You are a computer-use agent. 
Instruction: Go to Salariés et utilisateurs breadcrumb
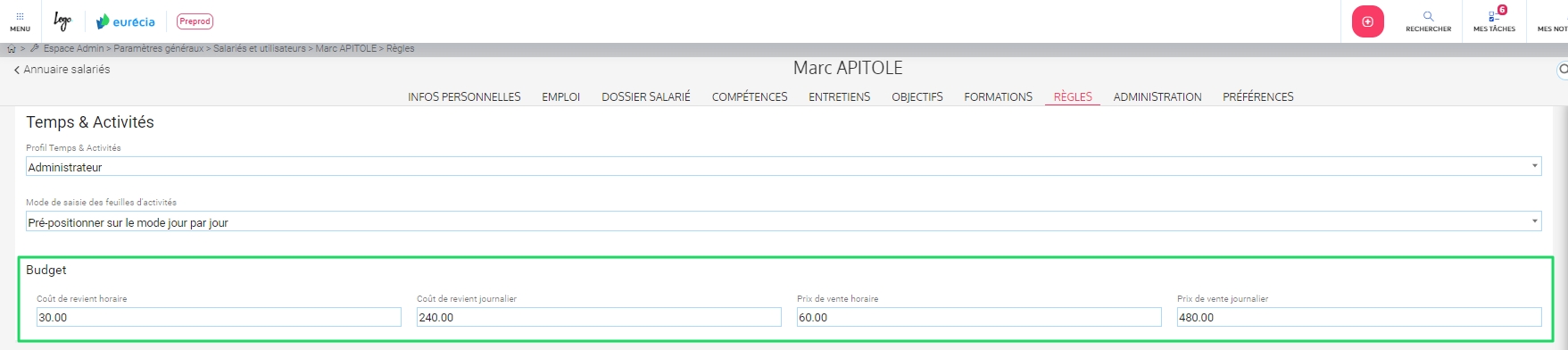coord(259,48)
